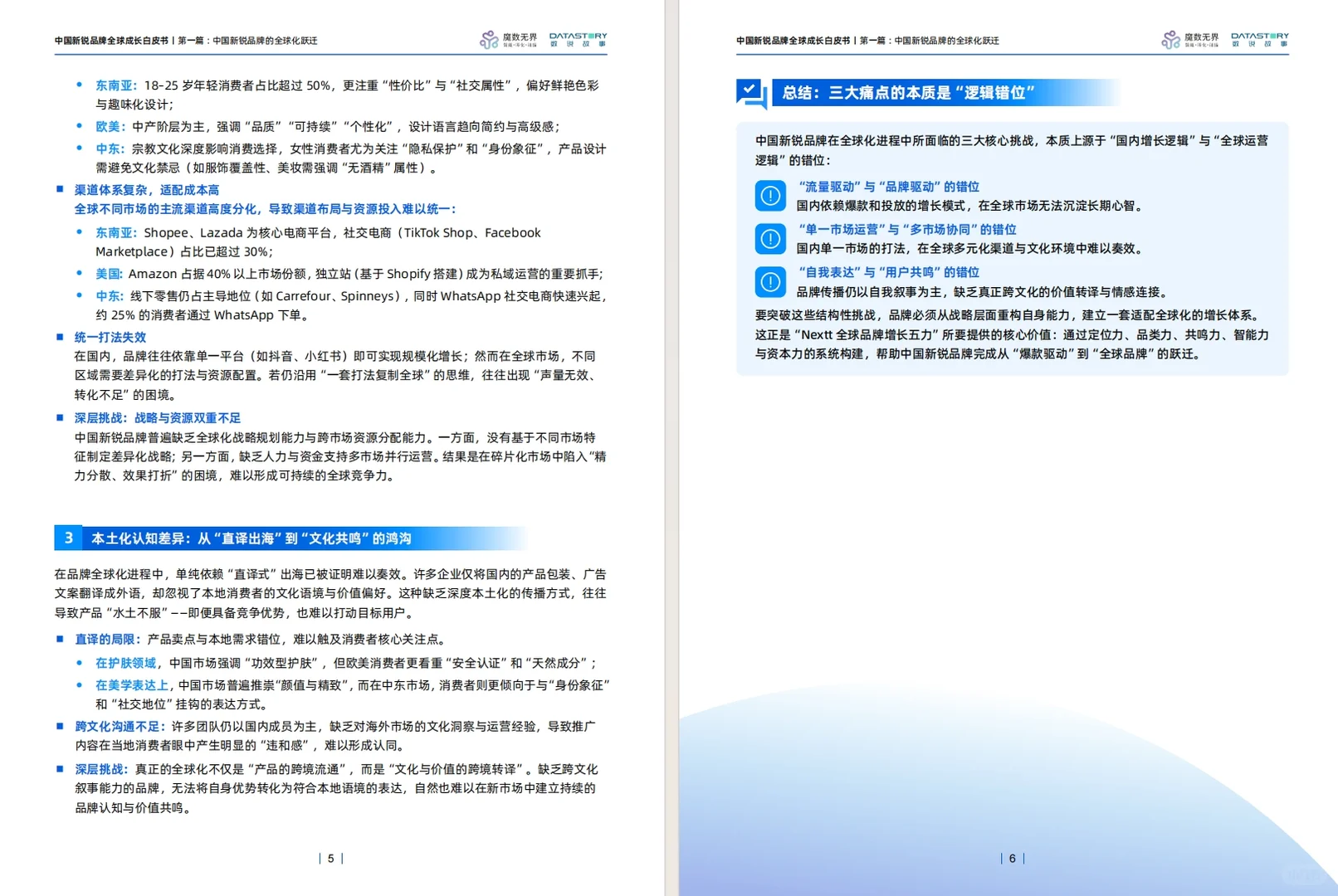Click the 魔数无界 logo on page 6 header
This screenshot has width=1338, height=896.
[x=1190, y=39]
